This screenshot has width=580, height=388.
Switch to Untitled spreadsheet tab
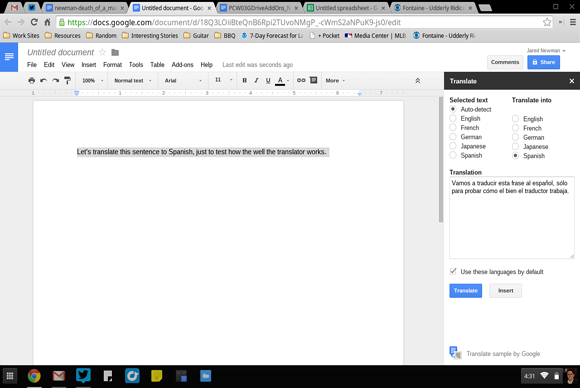345,8
